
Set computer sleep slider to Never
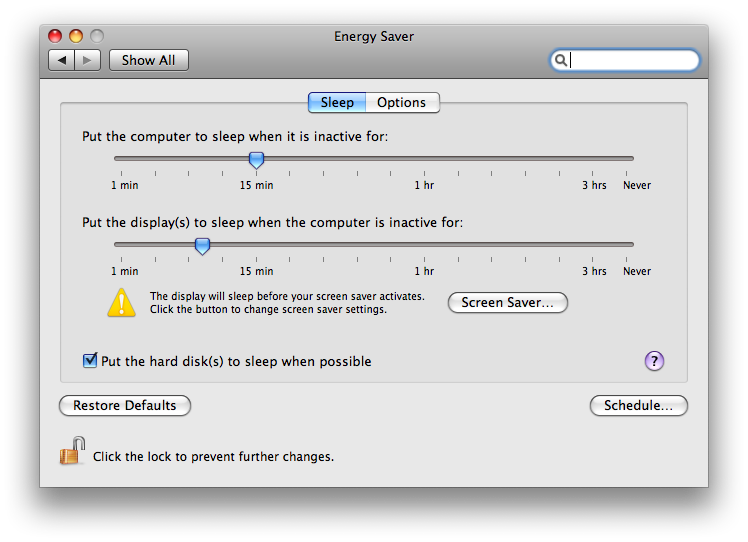[626, 158]
